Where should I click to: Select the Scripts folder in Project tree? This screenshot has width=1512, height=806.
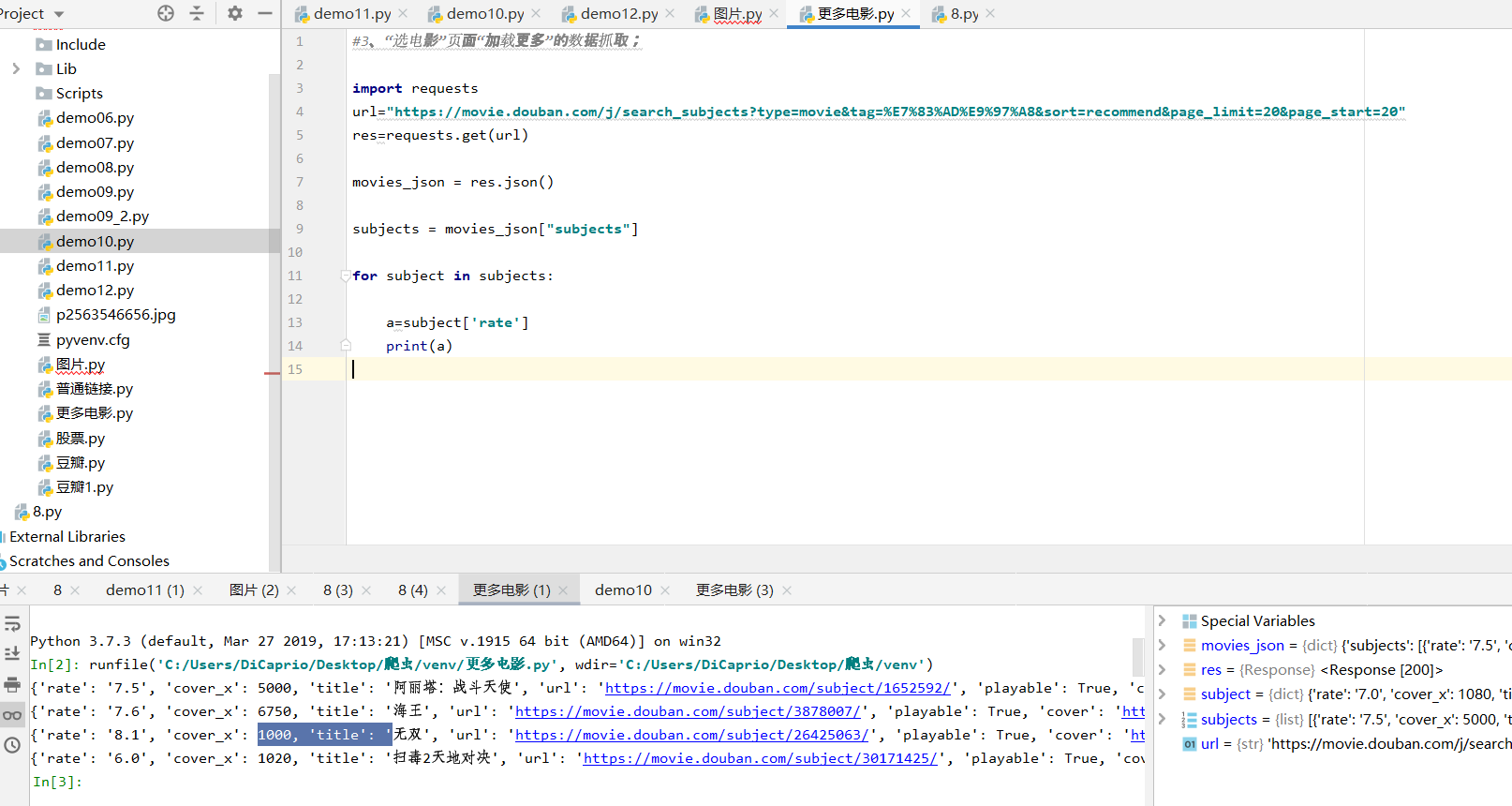pos(80,93)
